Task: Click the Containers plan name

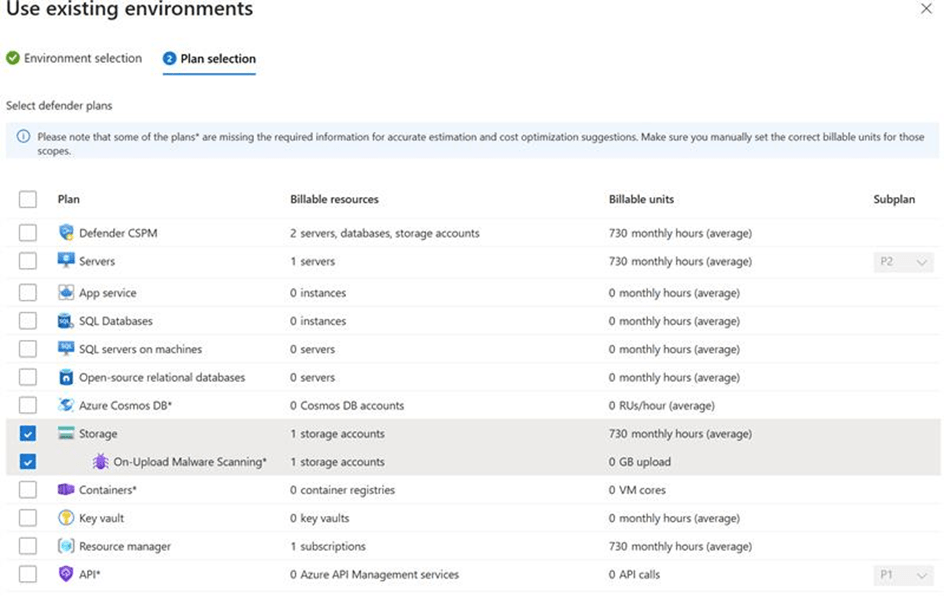Action: pos(107,490)
